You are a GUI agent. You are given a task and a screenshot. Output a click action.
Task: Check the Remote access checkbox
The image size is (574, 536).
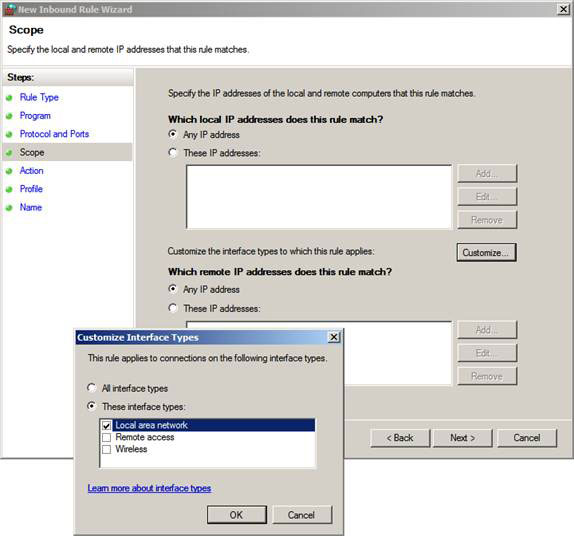(107, 438)
